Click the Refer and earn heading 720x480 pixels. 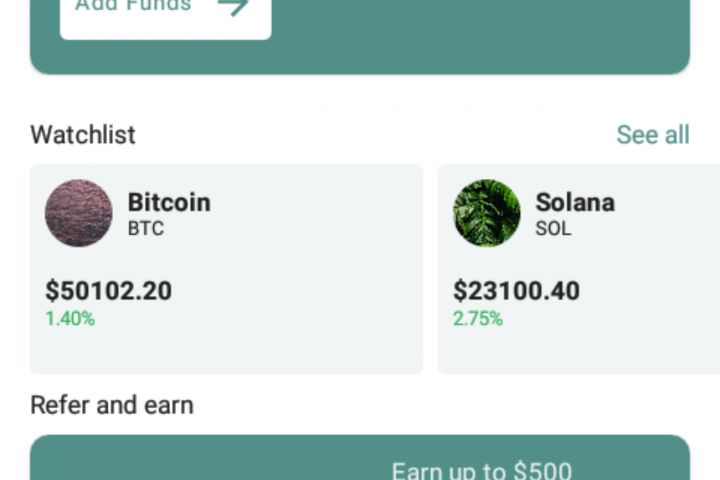[112, 405]
